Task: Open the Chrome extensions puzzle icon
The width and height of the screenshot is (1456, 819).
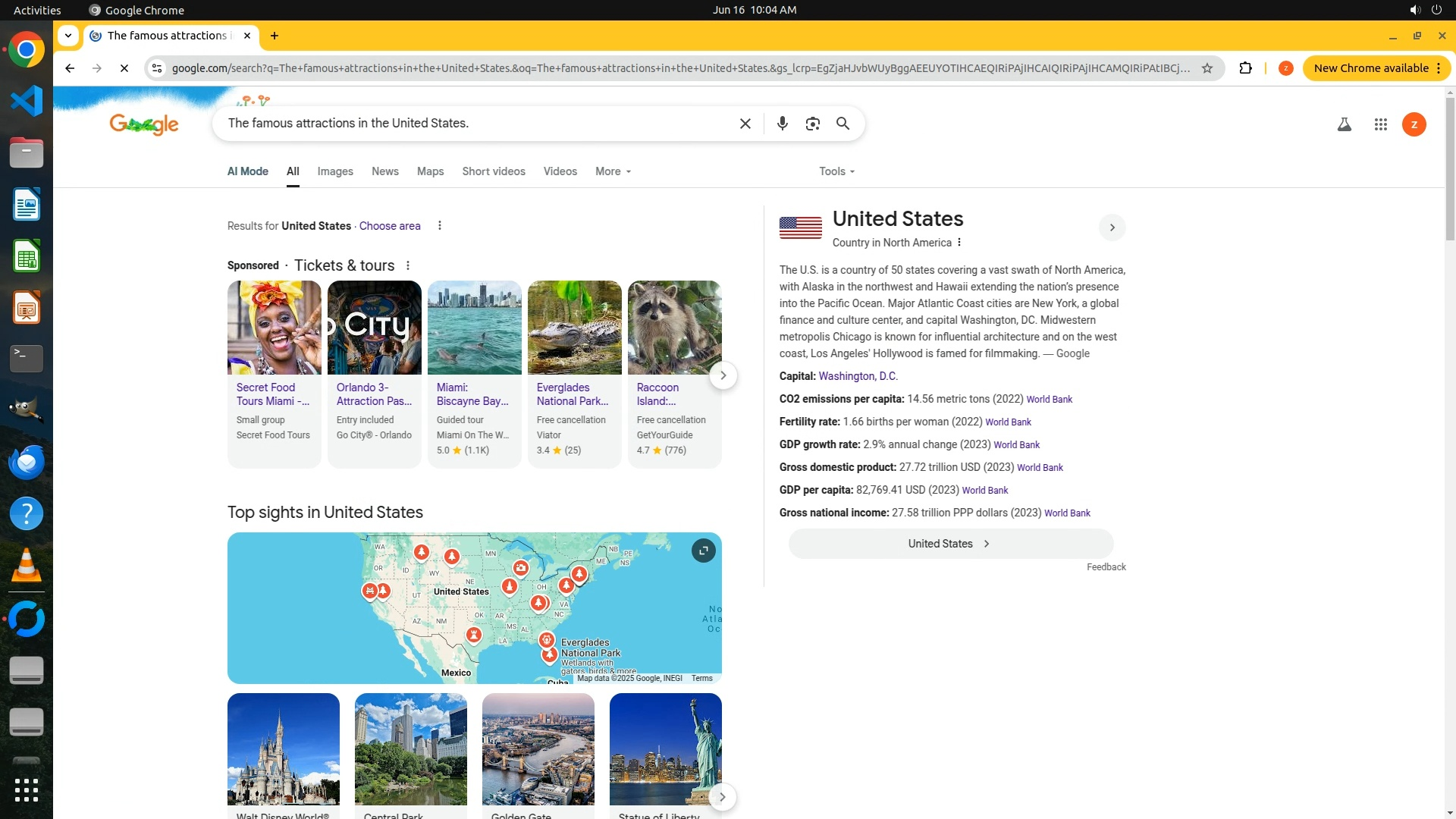Action: pos(1245,68)
